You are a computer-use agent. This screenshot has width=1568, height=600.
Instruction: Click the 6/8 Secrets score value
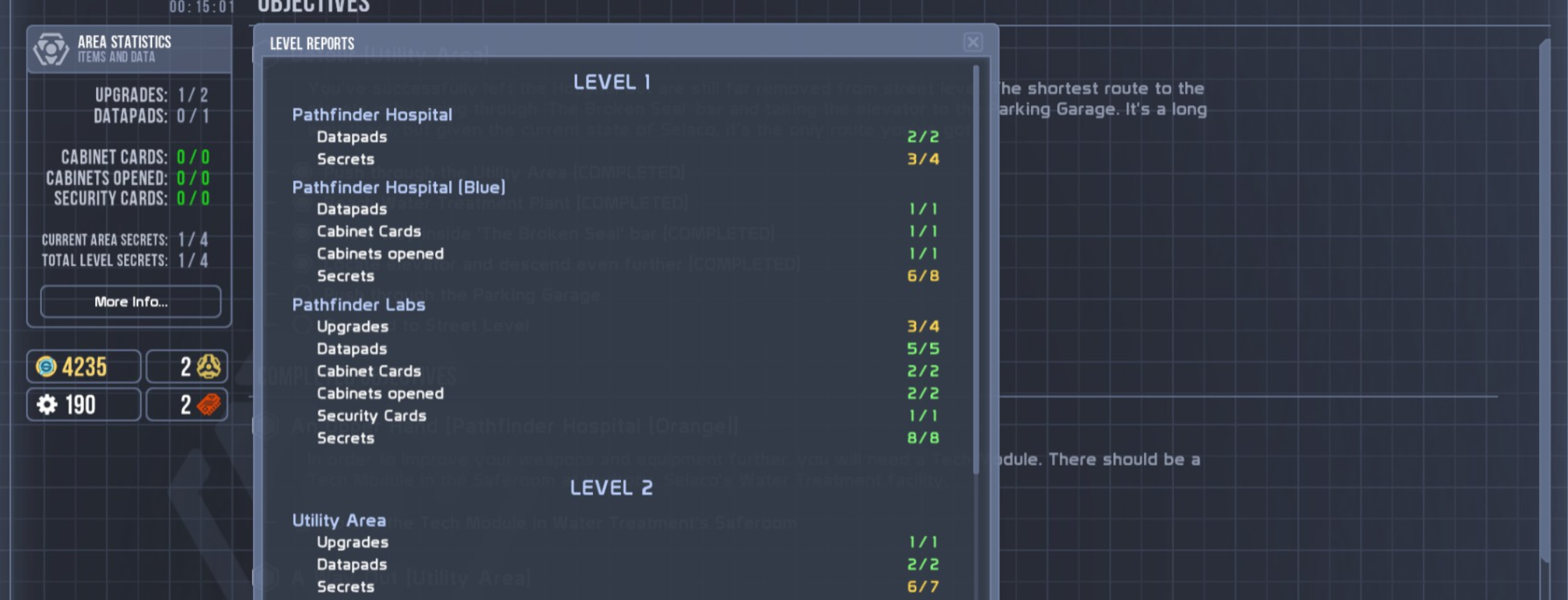pyautogui.click(x=922, y=276)
